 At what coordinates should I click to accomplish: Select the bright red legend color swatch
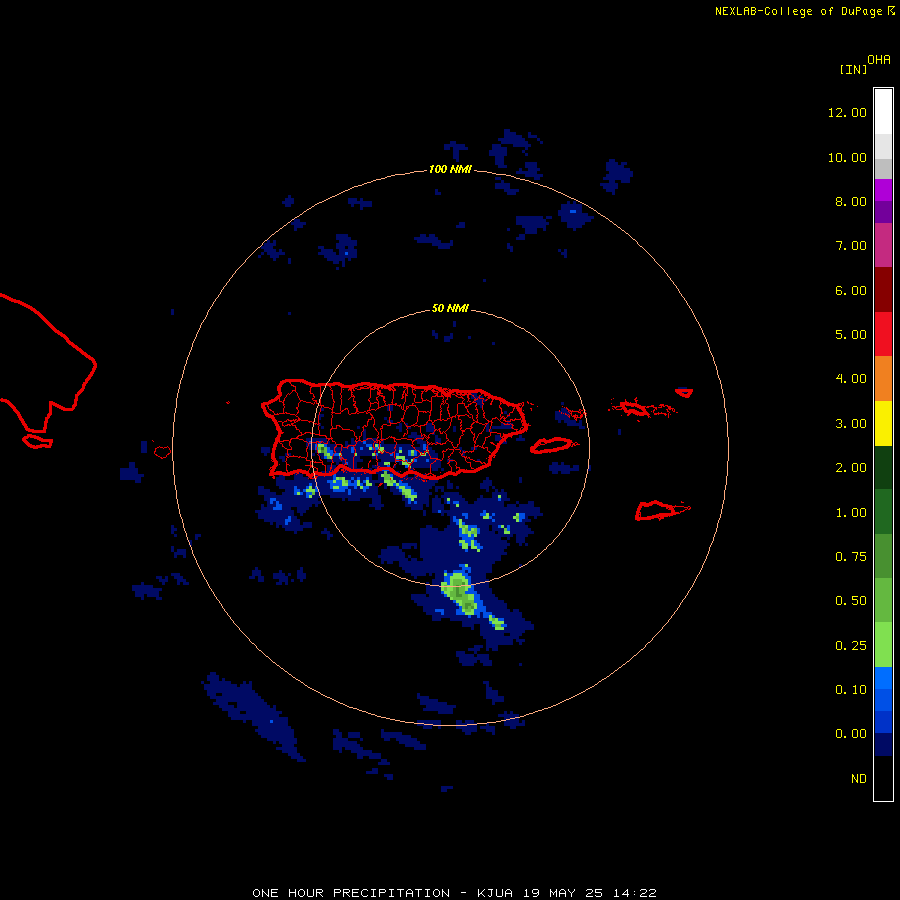click(x=883, y=334)
